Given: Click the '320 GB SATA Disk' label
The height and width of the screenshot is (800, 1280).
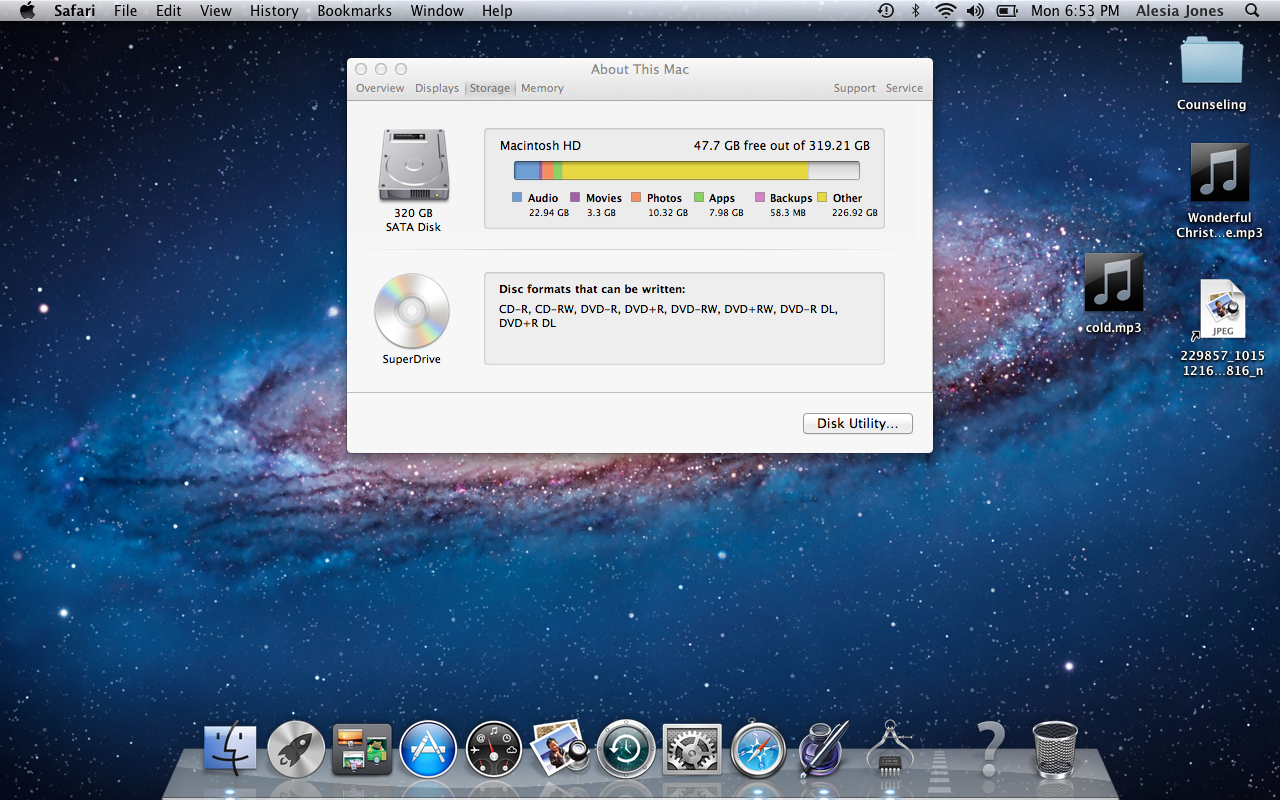Looking at the screenshot, I should (x=413, y=220).
